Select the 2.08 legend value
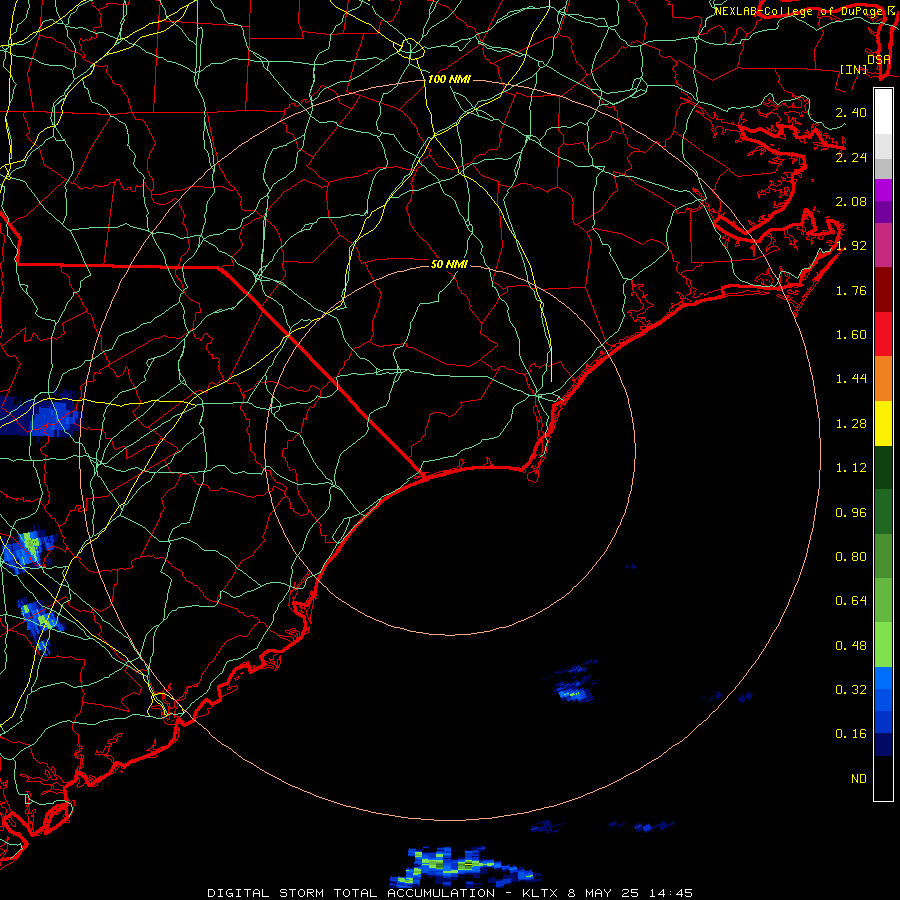 (851, 201)
